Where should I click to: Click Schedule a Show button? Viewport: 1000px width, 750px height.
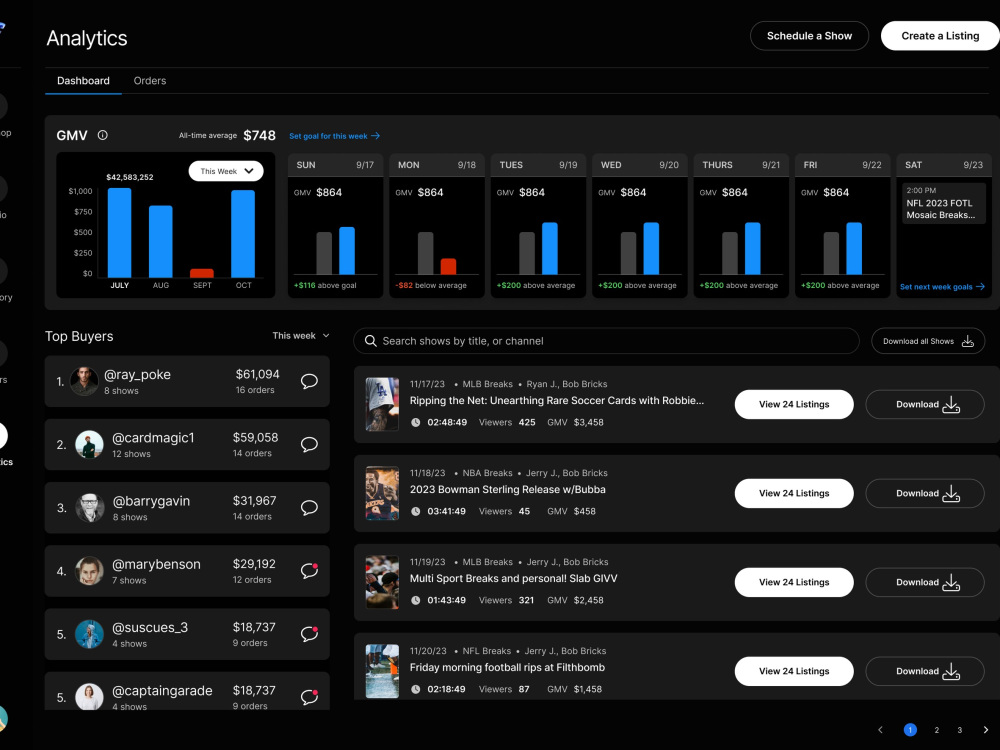point(809,36)
